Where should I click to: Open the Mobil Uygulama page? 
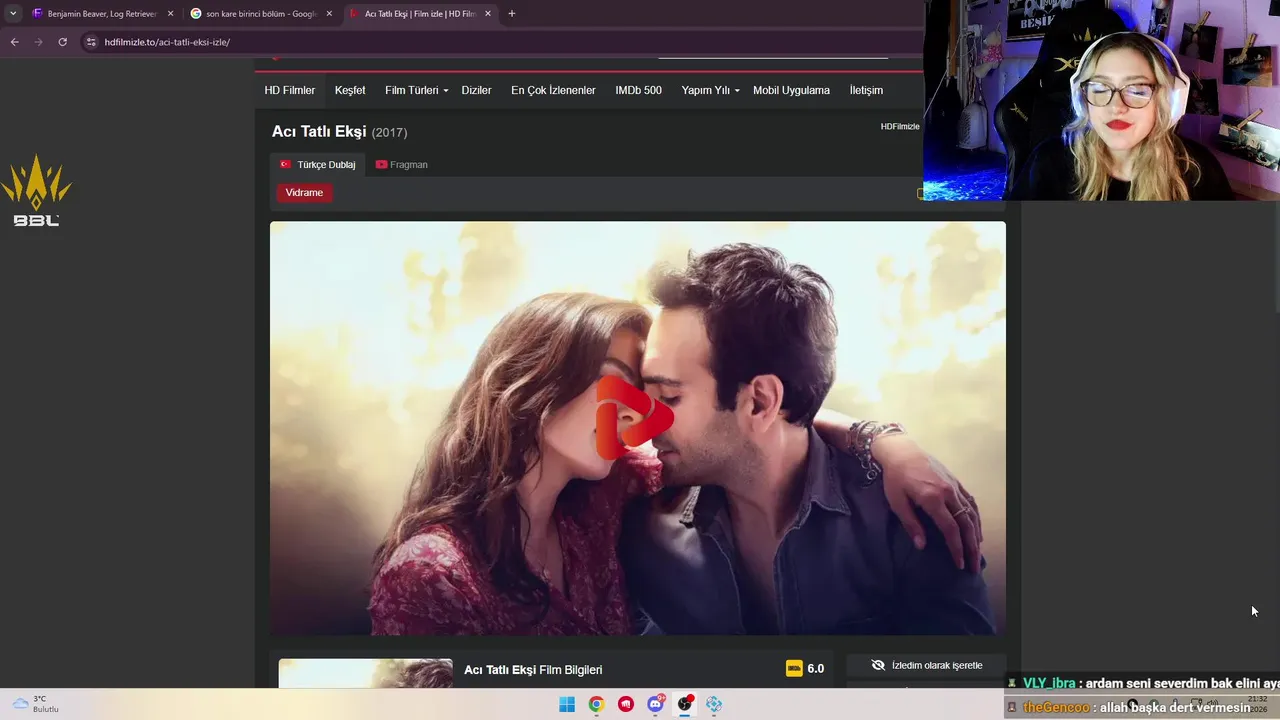click(791, 90)
